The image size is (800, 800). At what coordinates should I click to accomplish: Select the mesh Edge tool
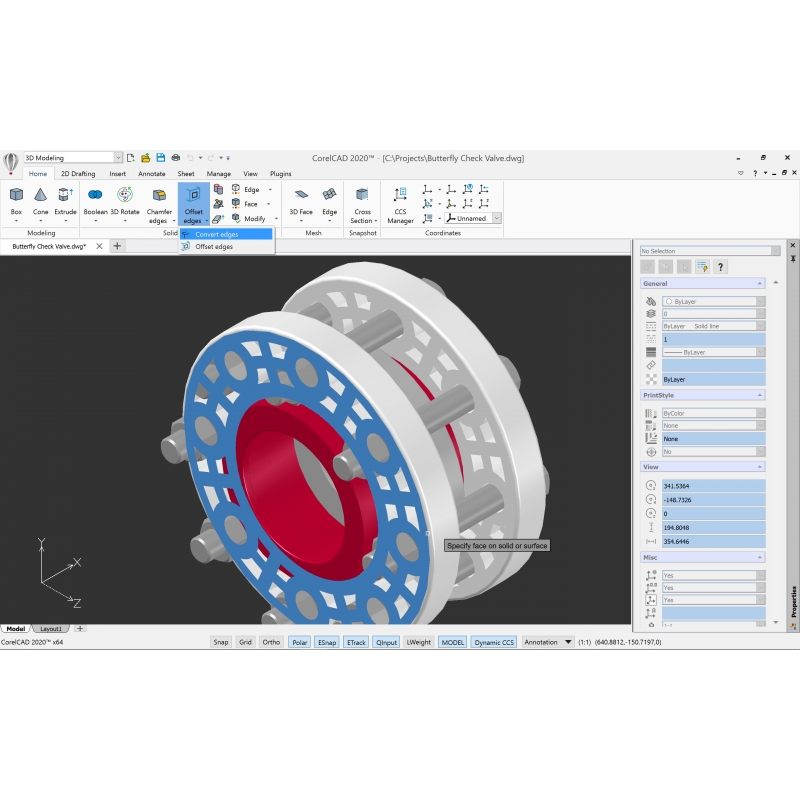tap(330, 202)
